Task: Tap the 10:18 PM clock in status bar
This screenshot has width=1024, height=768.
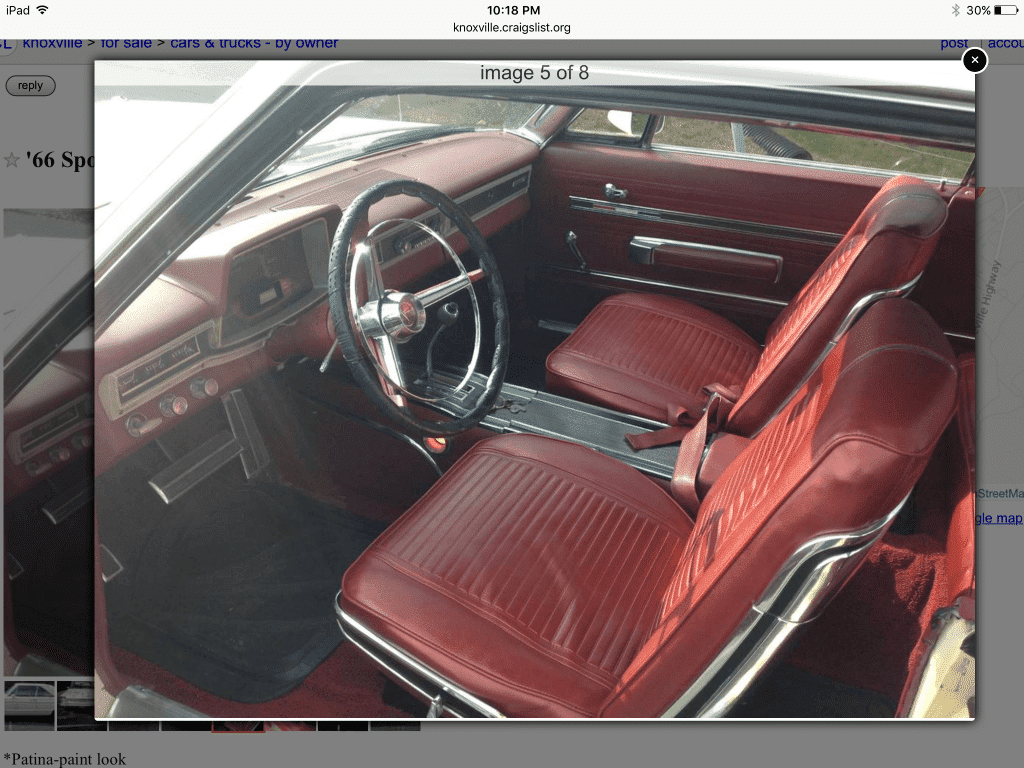Action: (x=513, y=10)
